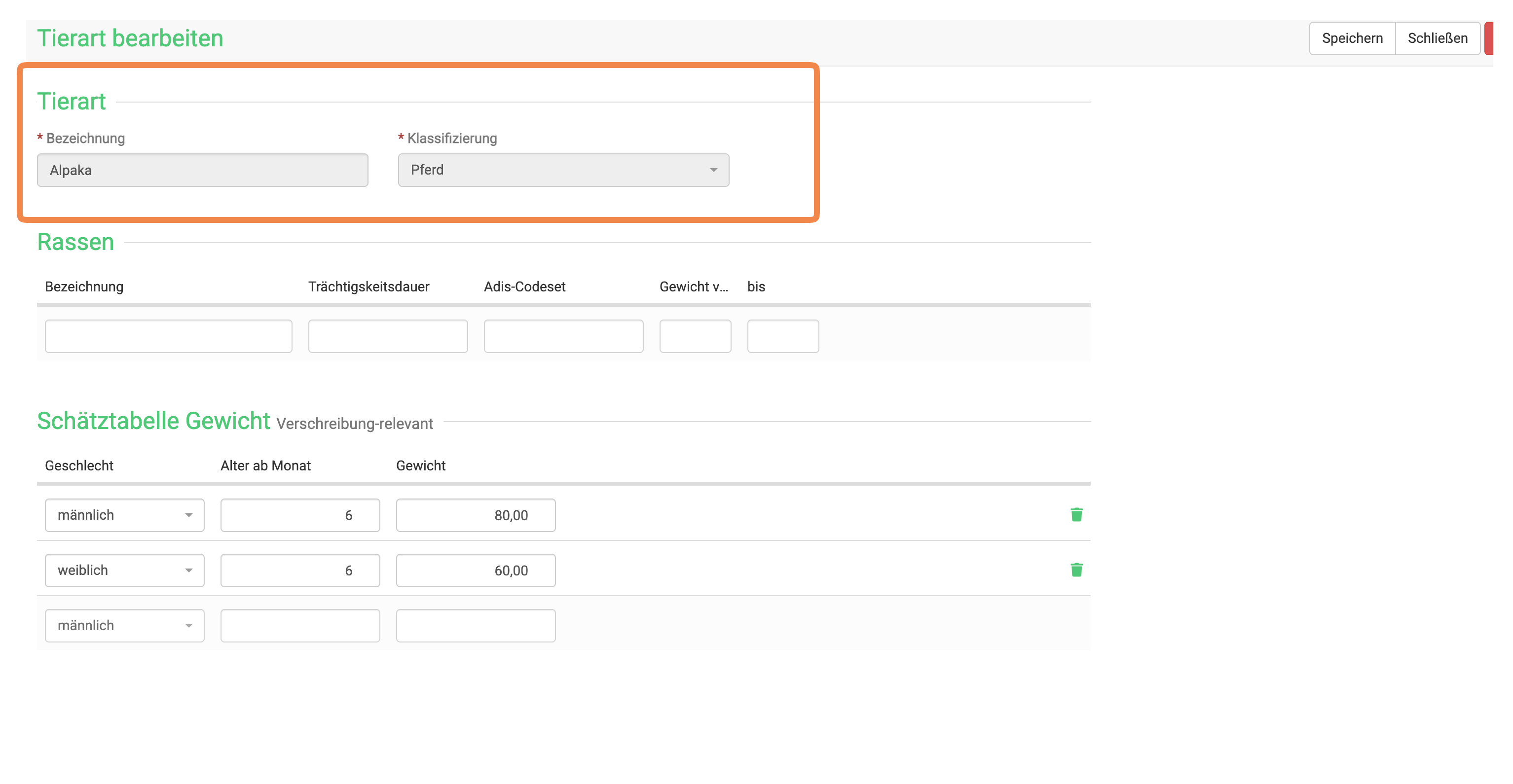
Task: Open Geschlecht dropdown in the 80,00 row
Action: (124, 515)
